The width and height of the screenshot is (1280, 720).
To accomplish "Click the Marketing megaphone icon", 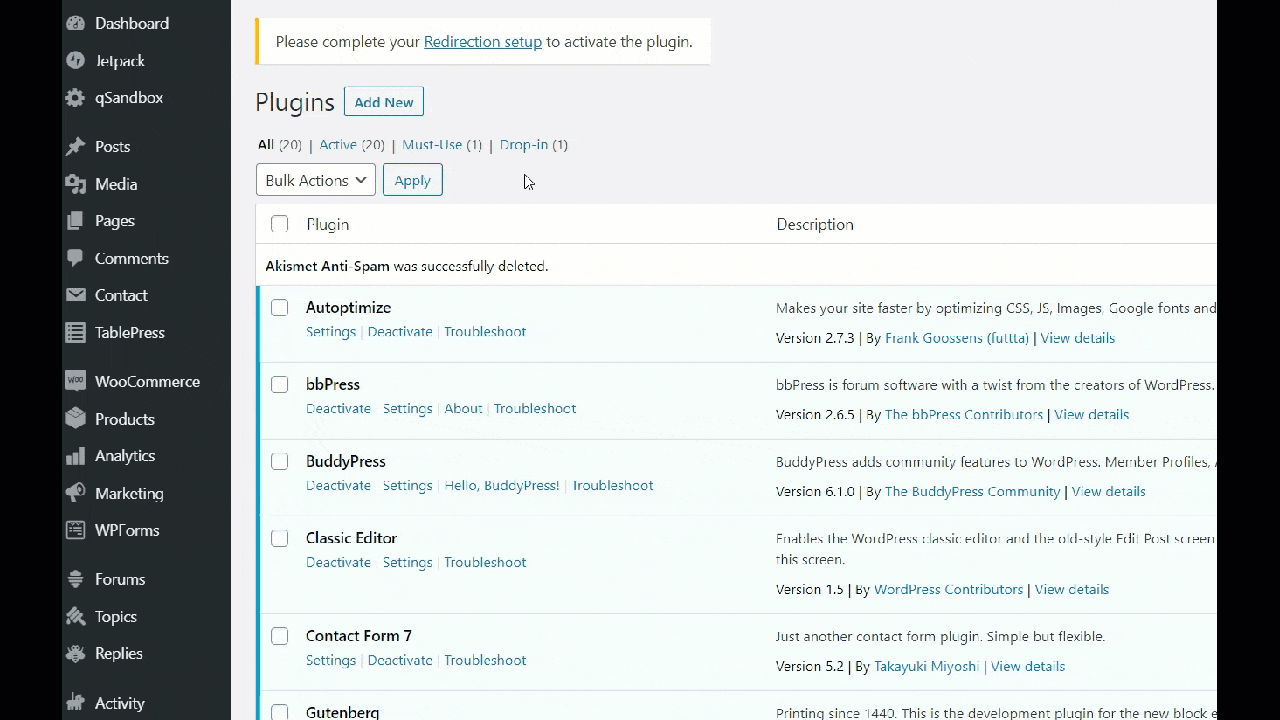I will click(75, 493).
